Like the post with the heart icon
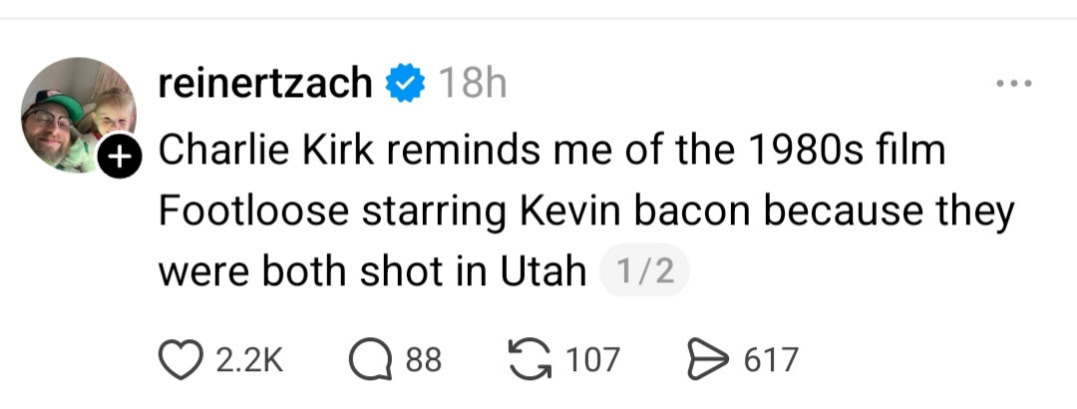The height and width of the screenshot is (409, 1077). [180, 359]
